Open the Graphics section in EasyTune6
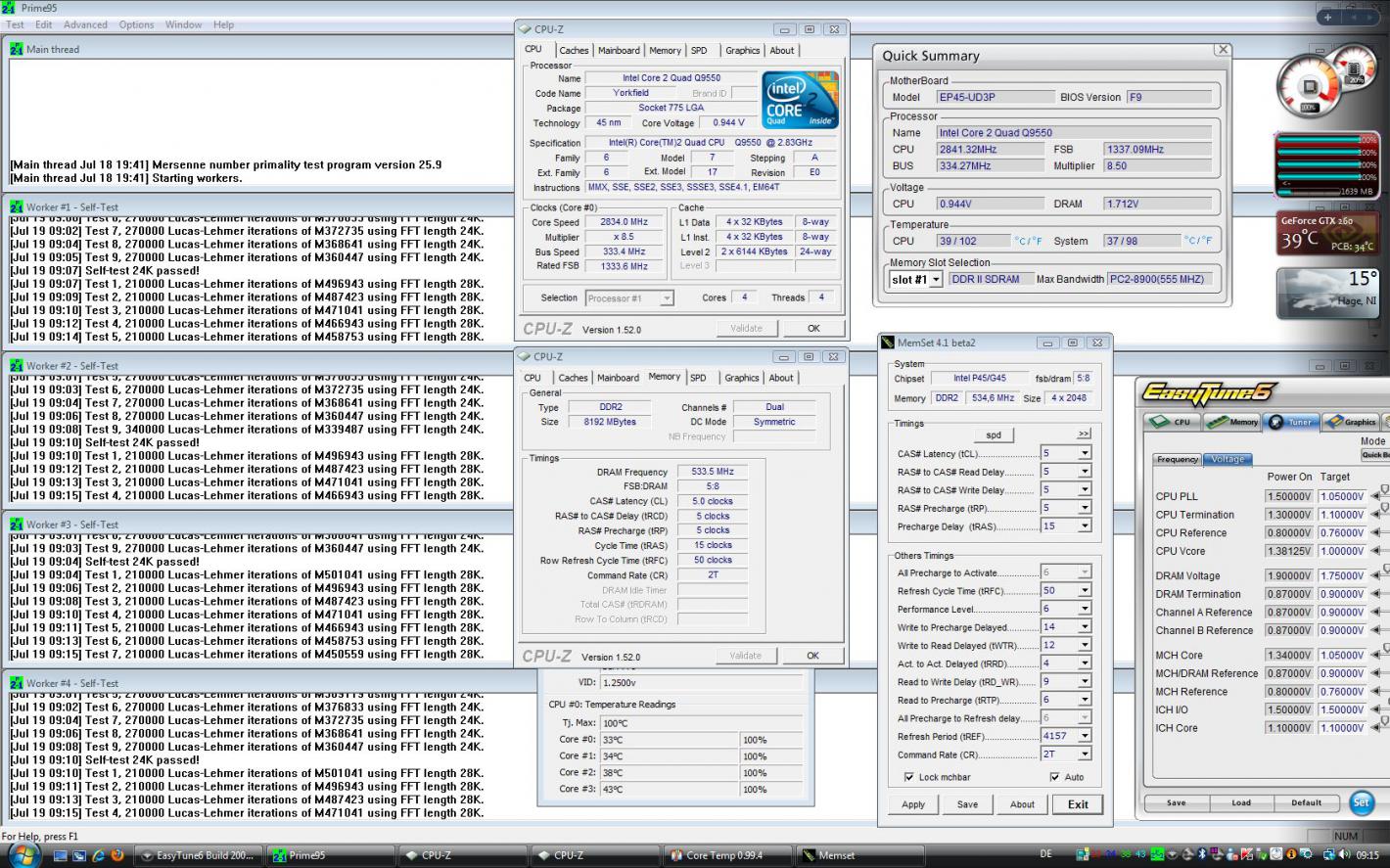 click(x=1351, y=422)
